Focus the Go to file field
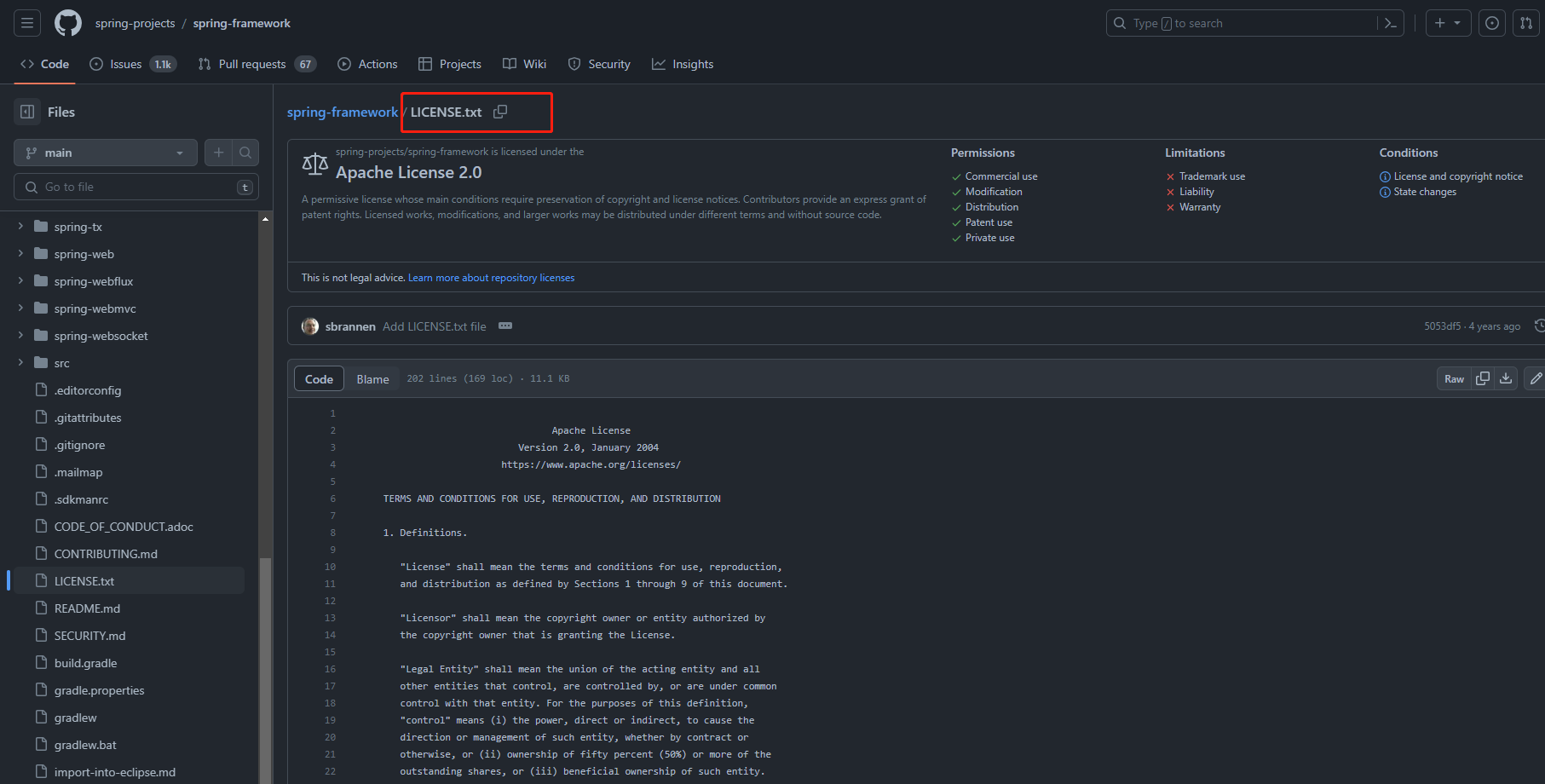The height and width of the screenshot is (784, 1545). 136,187
